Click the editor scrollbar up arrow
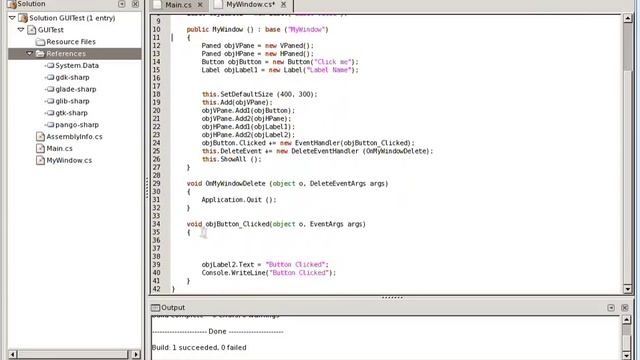640x360 pixels. pos(628,18)
